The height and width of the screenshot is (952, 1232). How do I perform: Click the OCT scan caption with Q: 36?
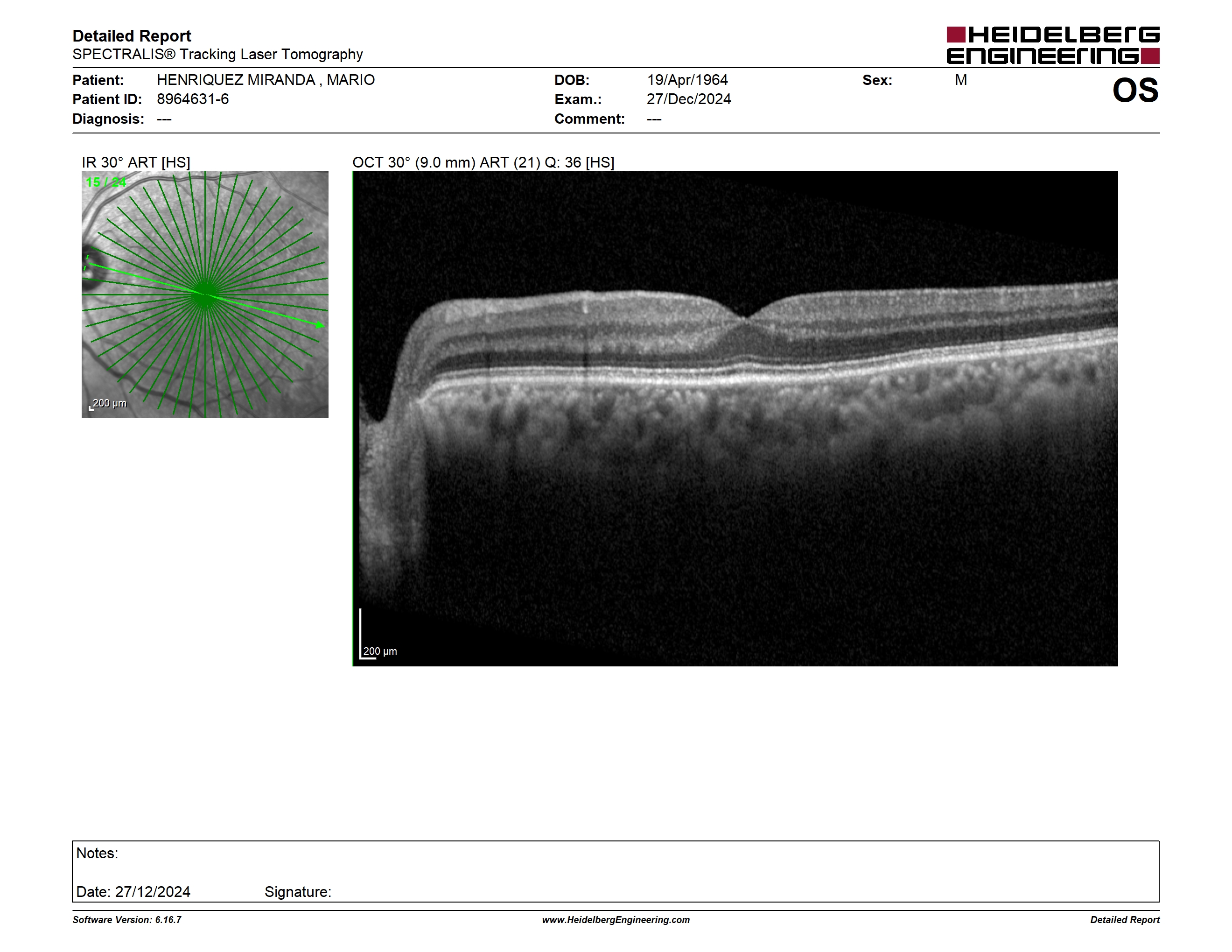(x=483, y=162)
